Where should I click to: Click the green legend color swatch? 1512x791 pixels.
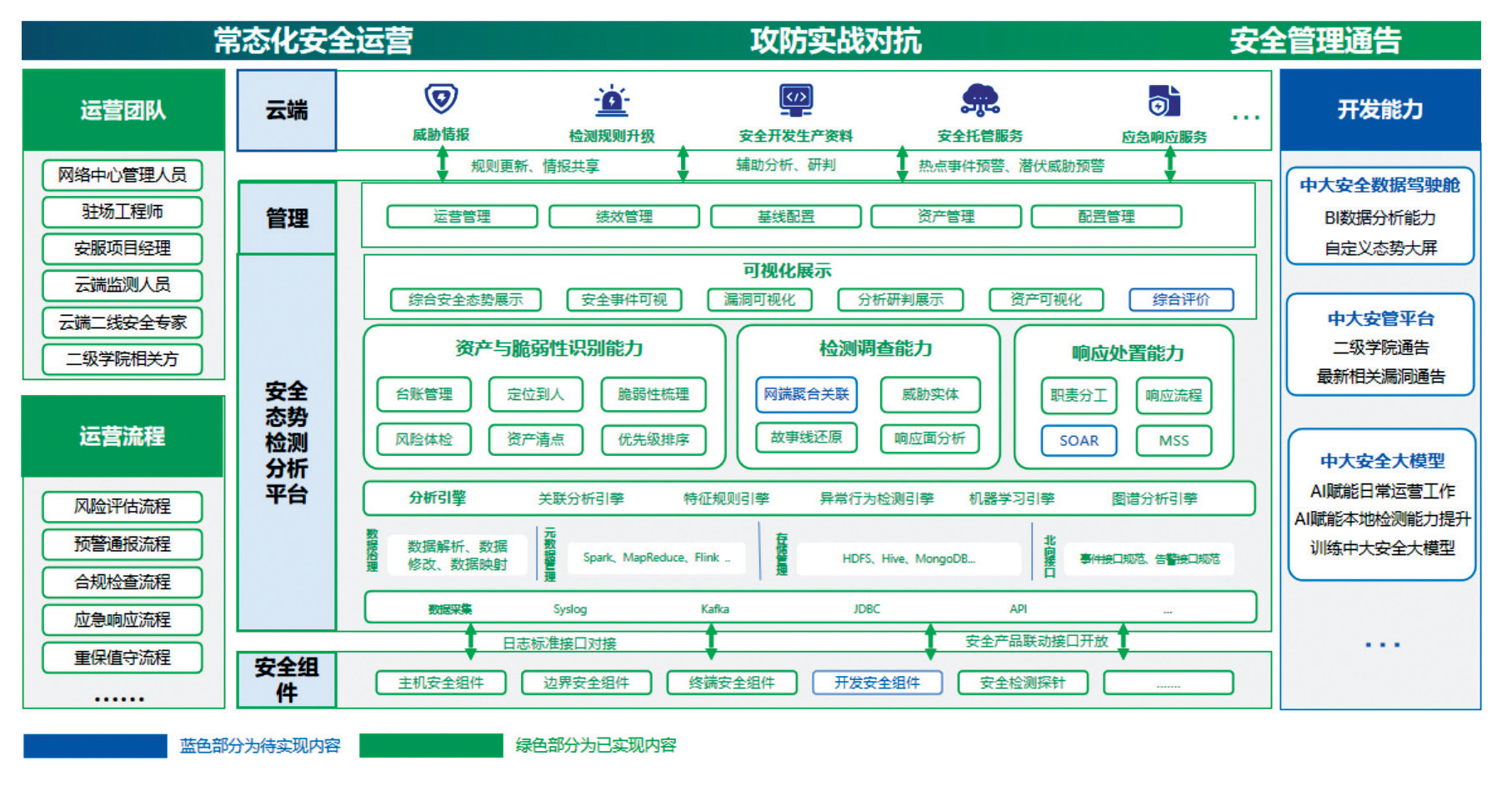[x=431, y=745]
